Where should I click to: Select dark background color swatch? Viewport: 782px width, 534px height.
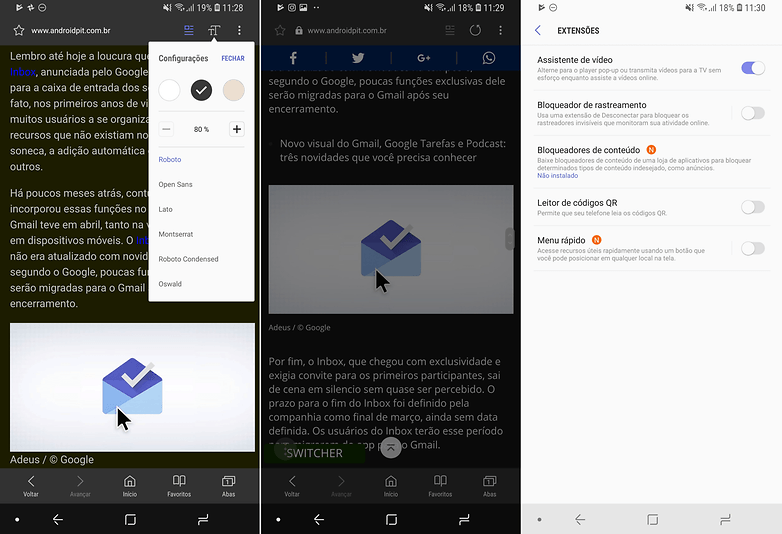click(x=201, y=90)
